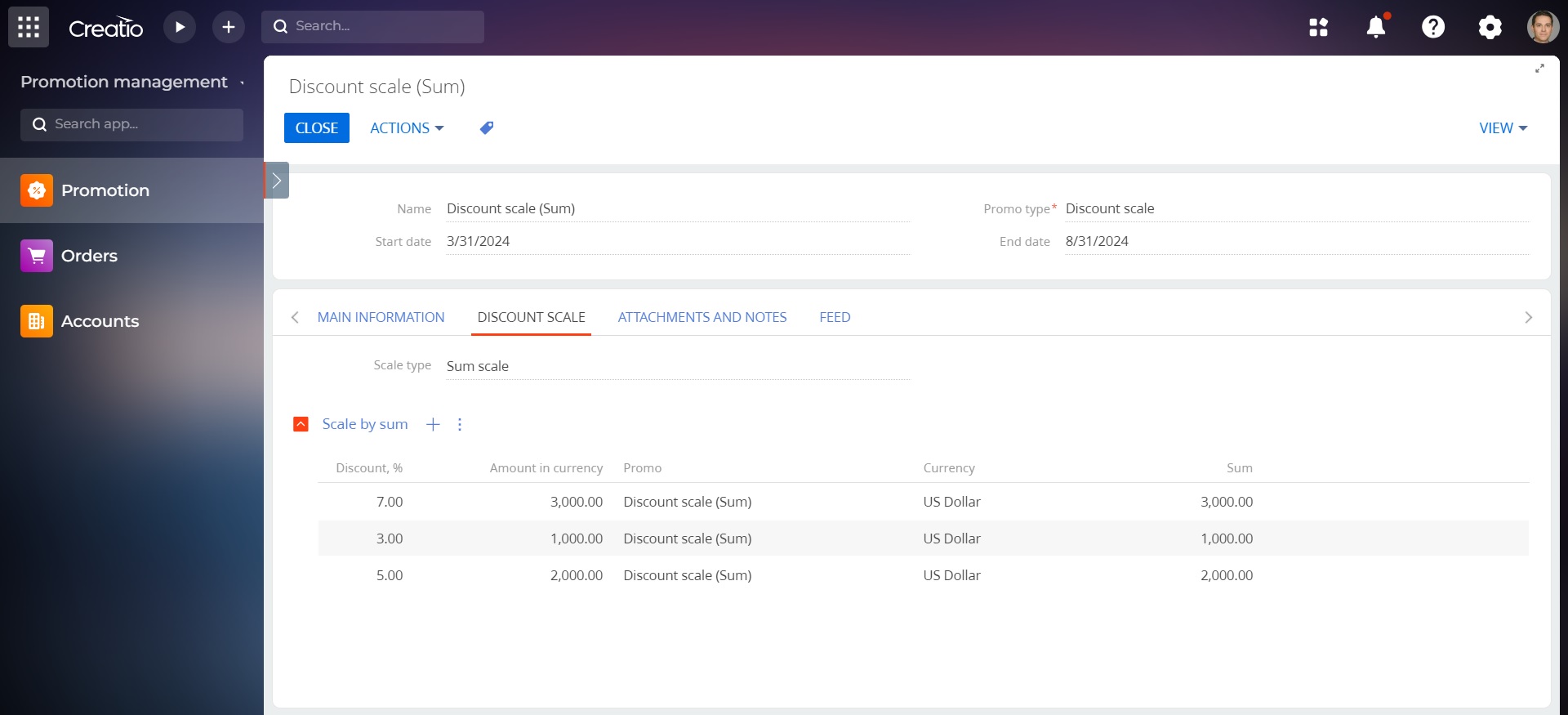Go to the Promotion section
Image resolution: width=1568 pixels, height=715 pixels.
[x=131, y=190]
